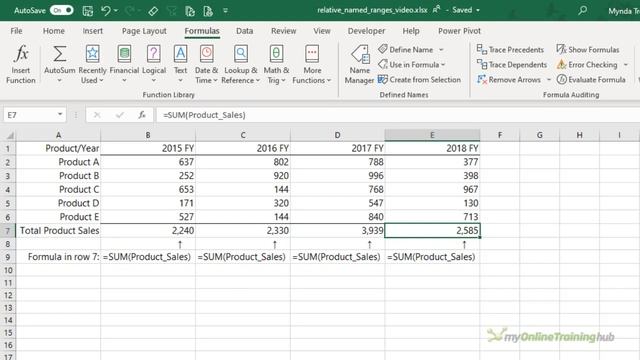This screenshot has height=360, width=640.
Task: Expand the Error Checking dropdown arrow
Action: coord(626,65)
